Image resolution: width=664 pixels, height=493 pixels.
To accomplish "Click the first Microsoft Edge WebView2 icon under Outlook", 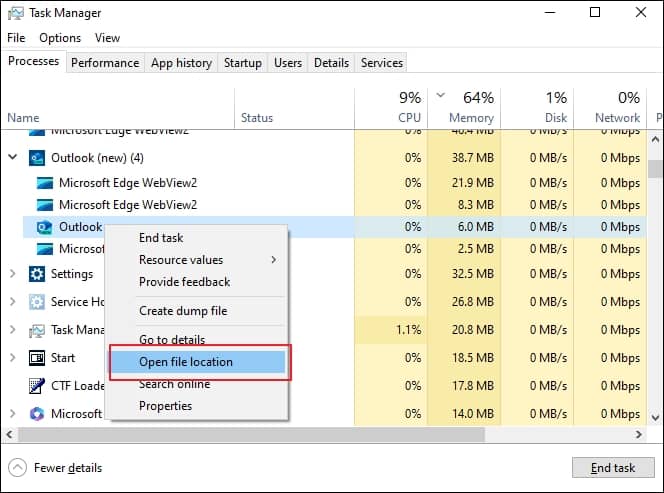I will coord(45,183).
